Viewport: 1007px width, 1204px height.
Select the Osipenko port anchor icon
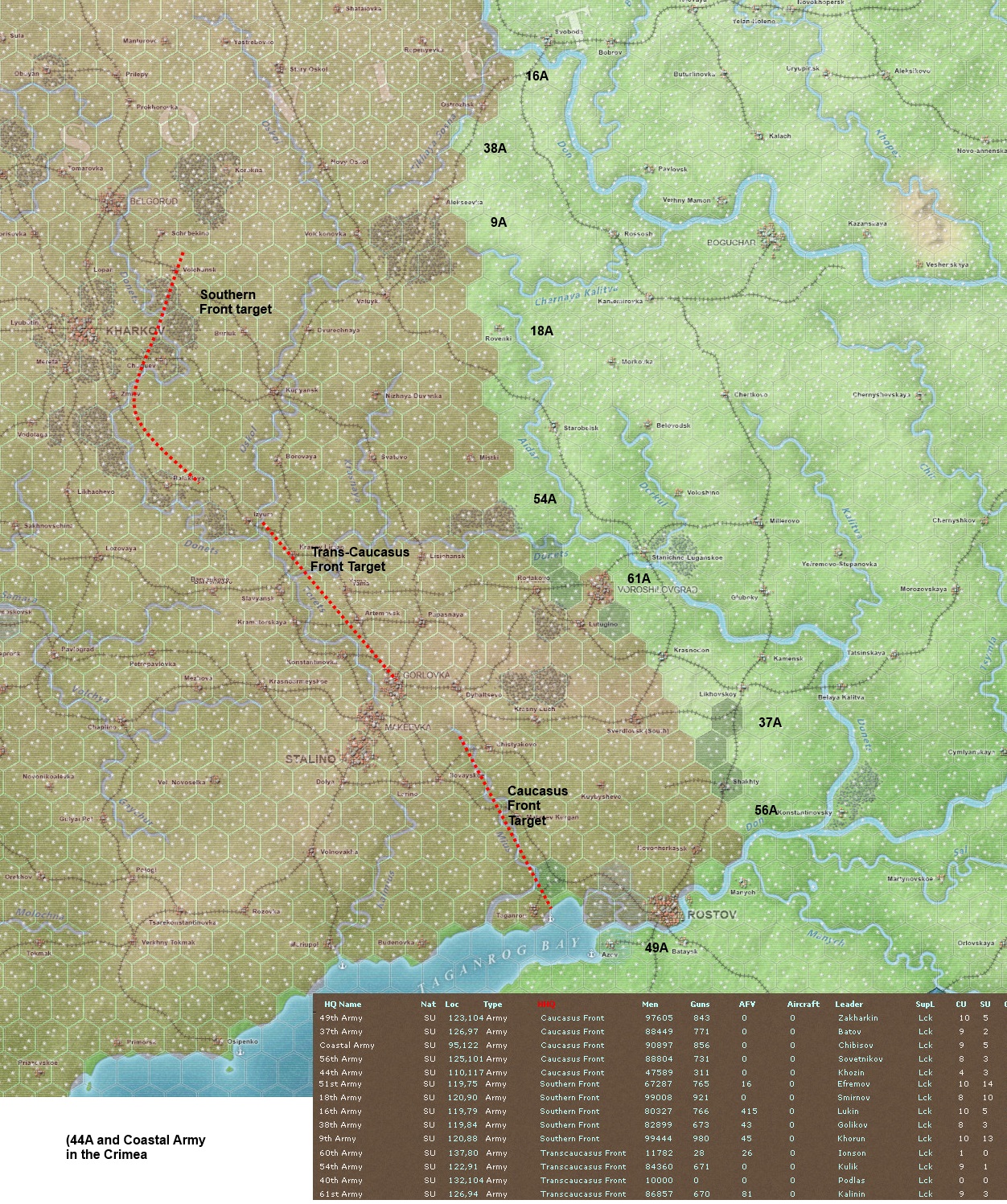[239, 1050]
